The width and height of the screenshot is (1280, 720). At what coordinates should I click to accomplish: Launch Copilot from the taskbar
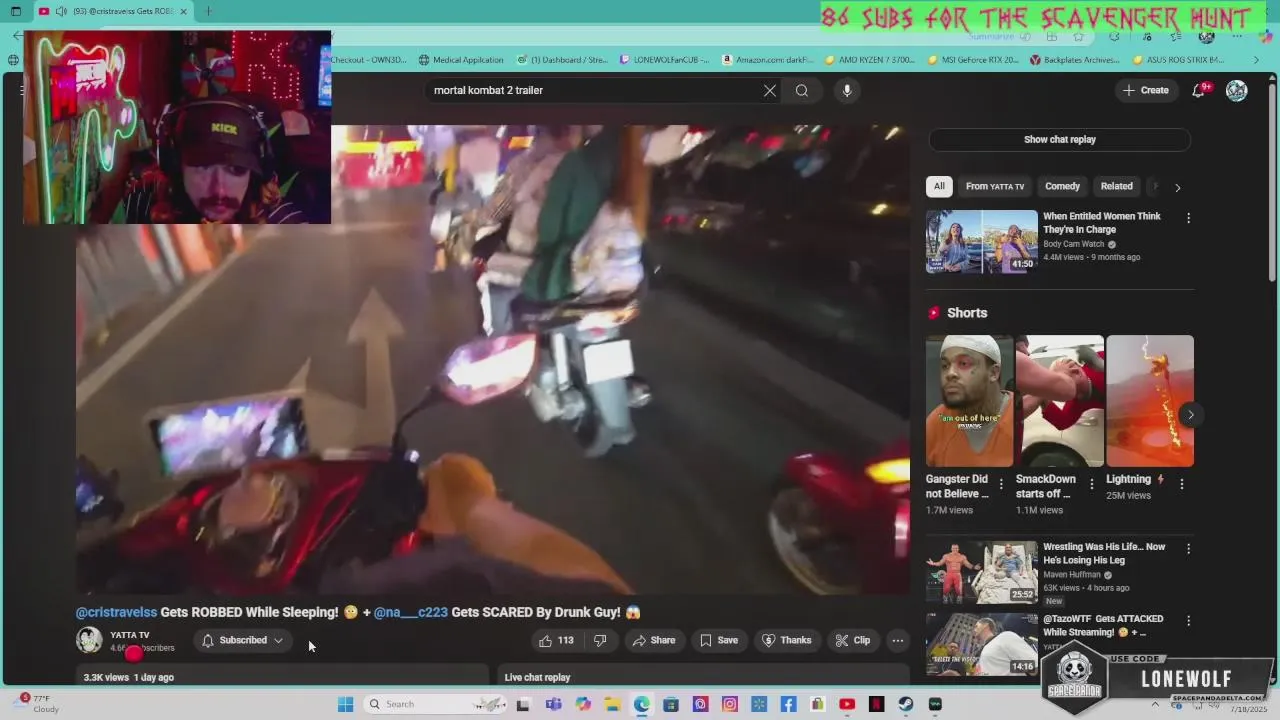coord(583,704)
